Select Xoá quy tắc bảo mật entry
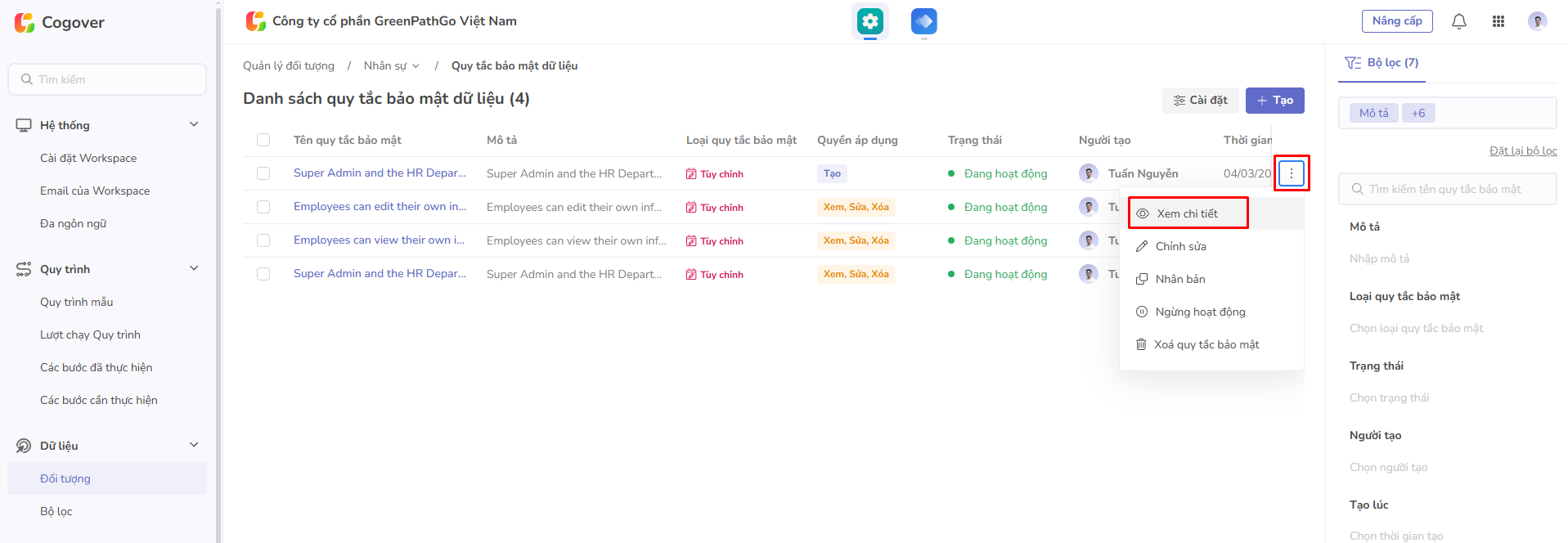The image size is (1568, 543). click(1212, 344)
